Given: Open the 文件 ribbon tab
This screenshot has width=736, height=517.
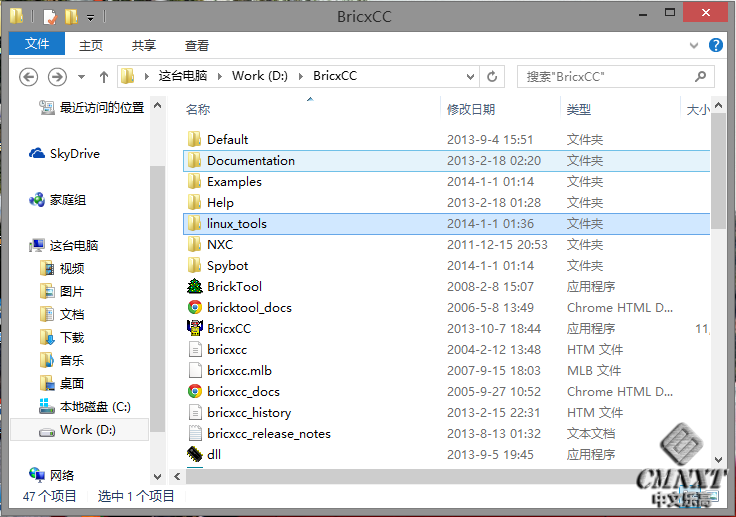Looking at the screenshot, I should pyautogui.click(x=37, y=44).
